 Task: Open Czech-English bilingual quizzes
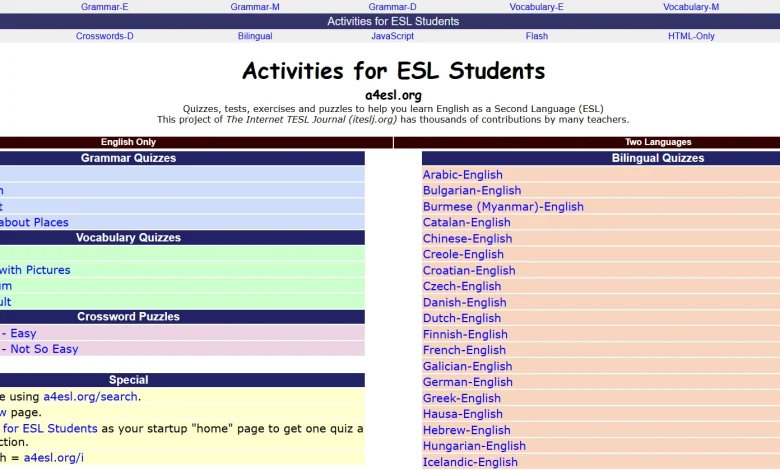click(x=462, y=286)
